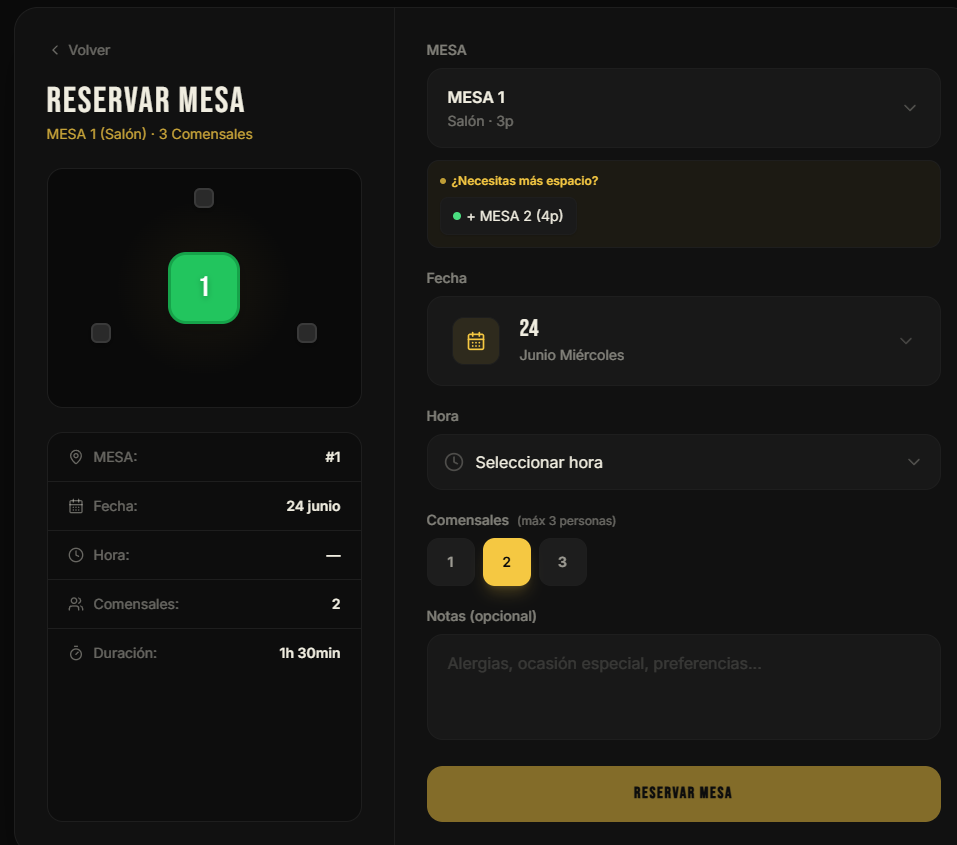
Task: Open the Seleccionar hora dropdown
Action: 684,462
